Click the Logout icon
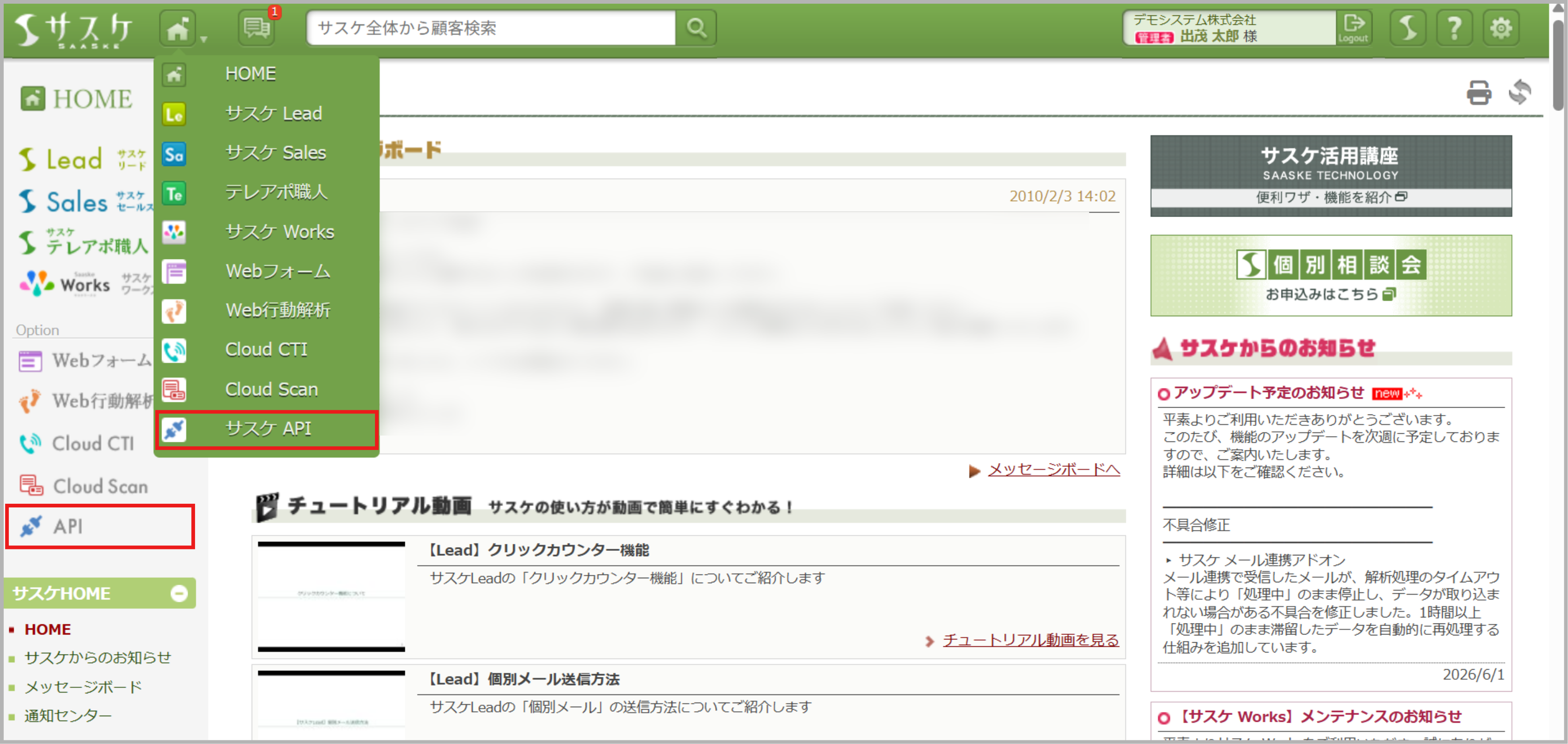1568x744 pixels. (x=1353, y=28)
